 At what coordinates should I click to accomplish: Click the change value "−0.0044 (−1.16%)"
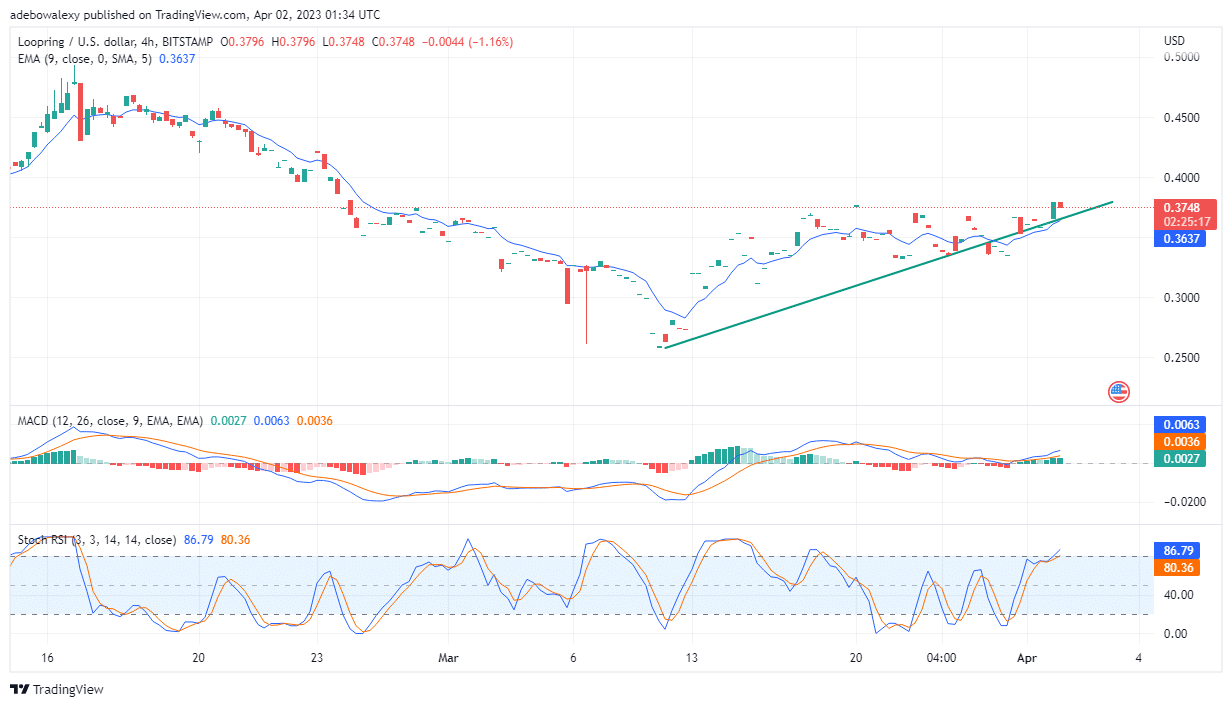(467, 41)
